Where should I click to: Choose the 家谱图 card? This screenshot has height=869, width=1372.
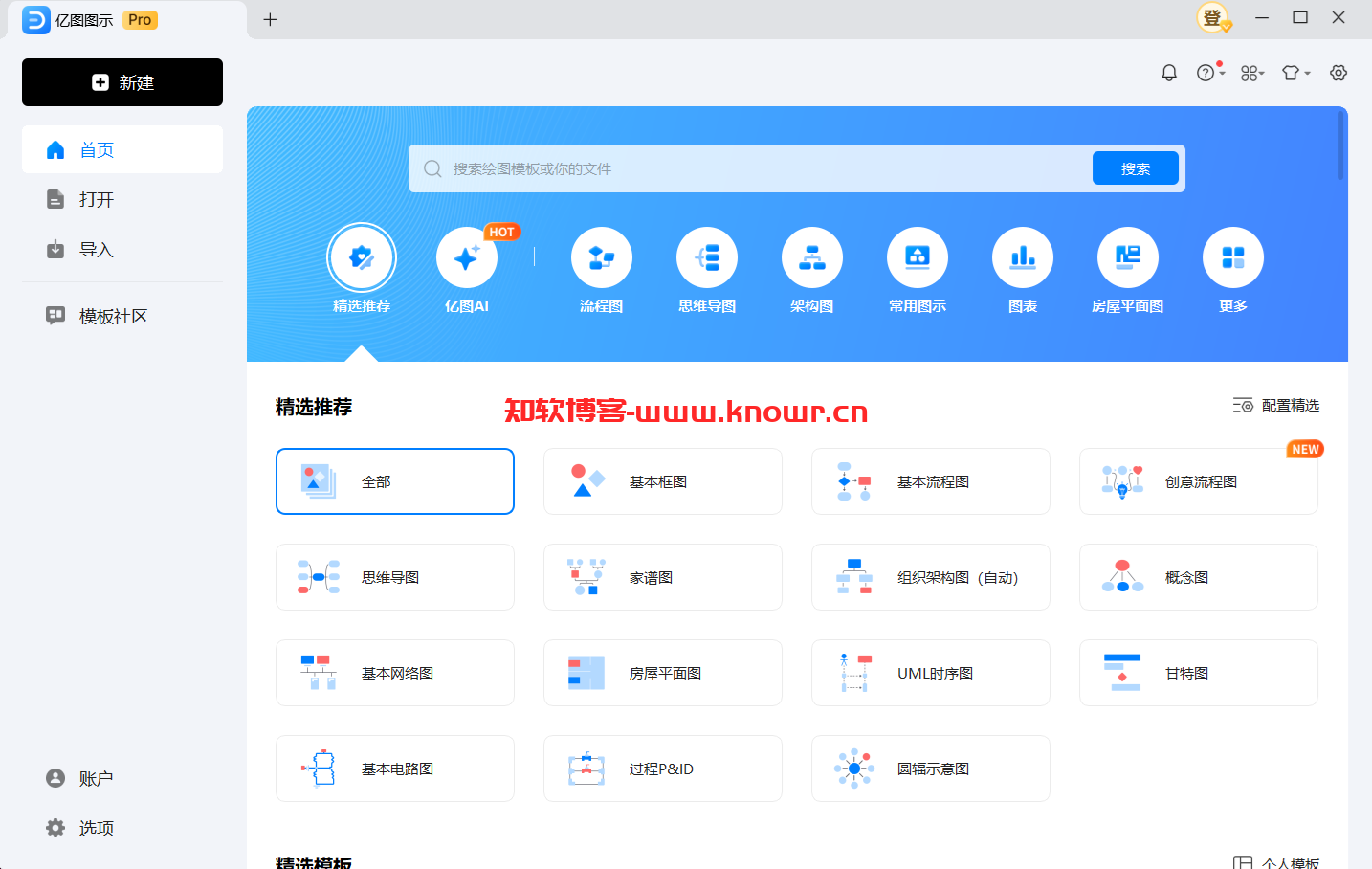663,577
